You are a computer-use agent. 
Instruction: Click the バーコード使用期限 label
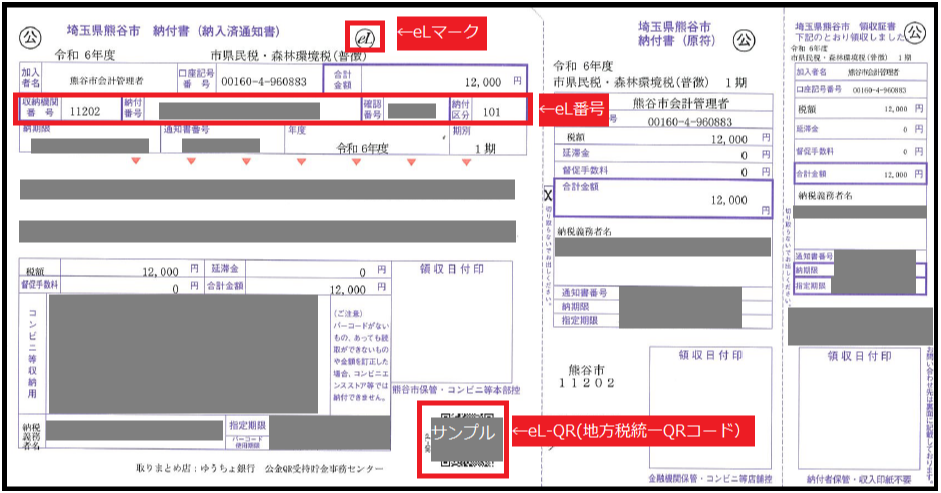pyautogui.click(x=246, y=442)
